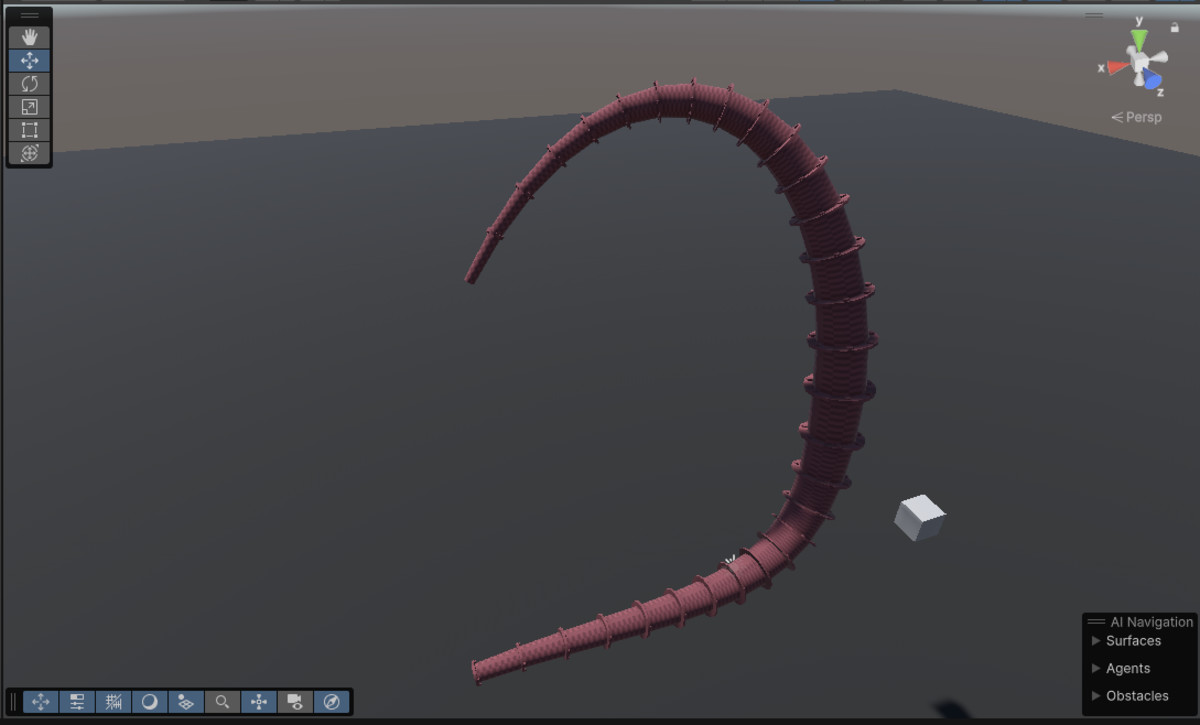Select the Scale tool
Viewport: 1200px width, 725px height.
(29, 107)
